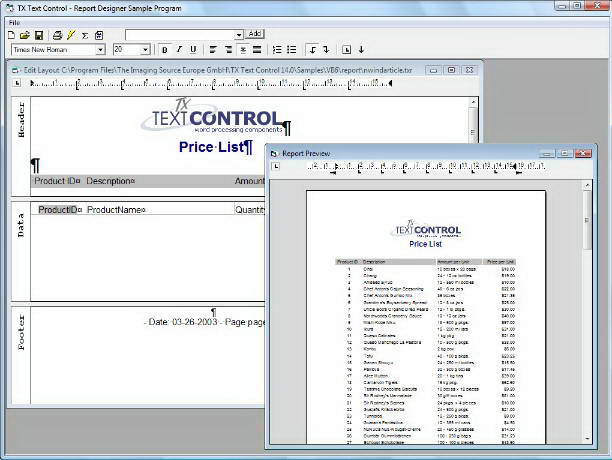Click the Report Preview scrollbar thumb
This screenshot has width=612, height=460.
(x=587, y=220)
